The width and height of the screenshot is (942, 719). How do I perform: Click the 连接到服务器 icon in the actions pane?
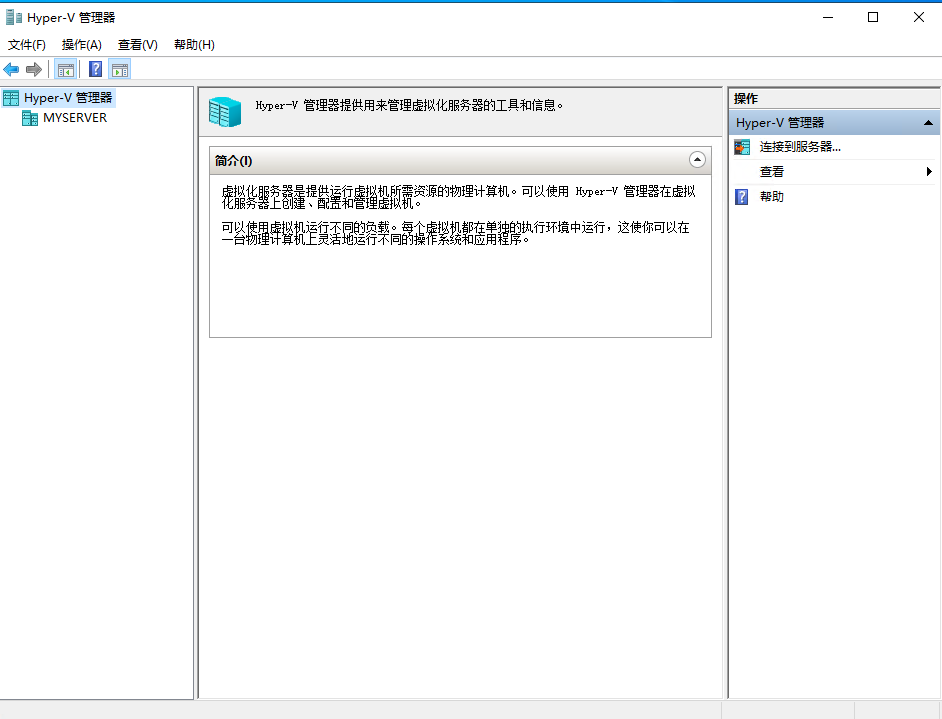[x=742, y=147]
